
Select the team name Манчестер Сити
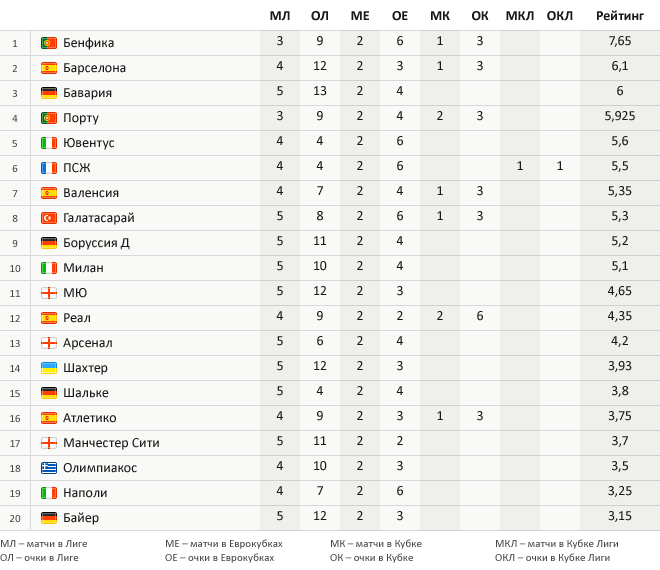pyautogui.click(x=111, y=443)
